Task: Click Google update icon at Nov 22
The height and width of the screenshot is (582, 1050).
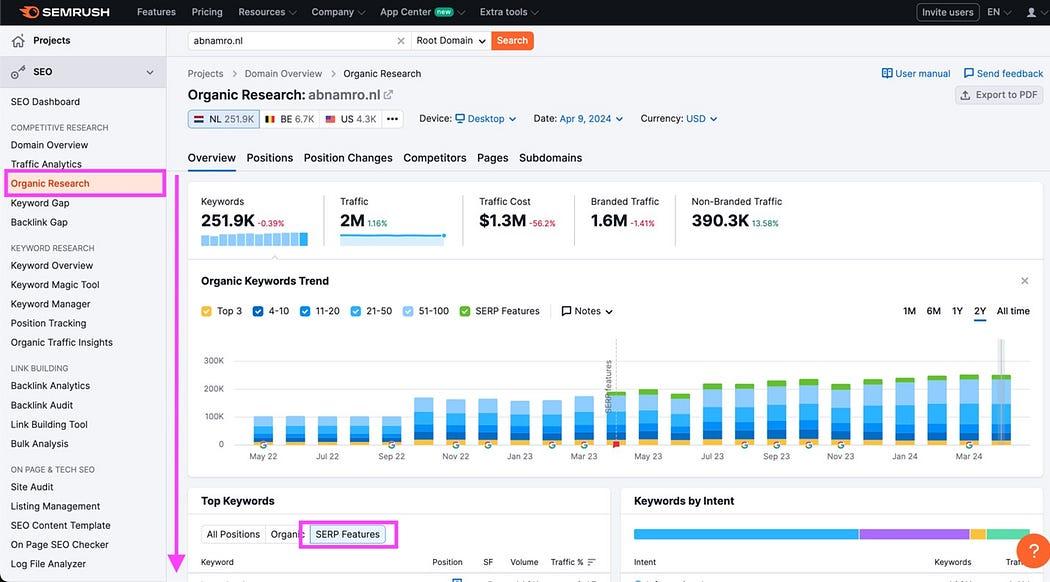Action: click(x=455, y=445)
